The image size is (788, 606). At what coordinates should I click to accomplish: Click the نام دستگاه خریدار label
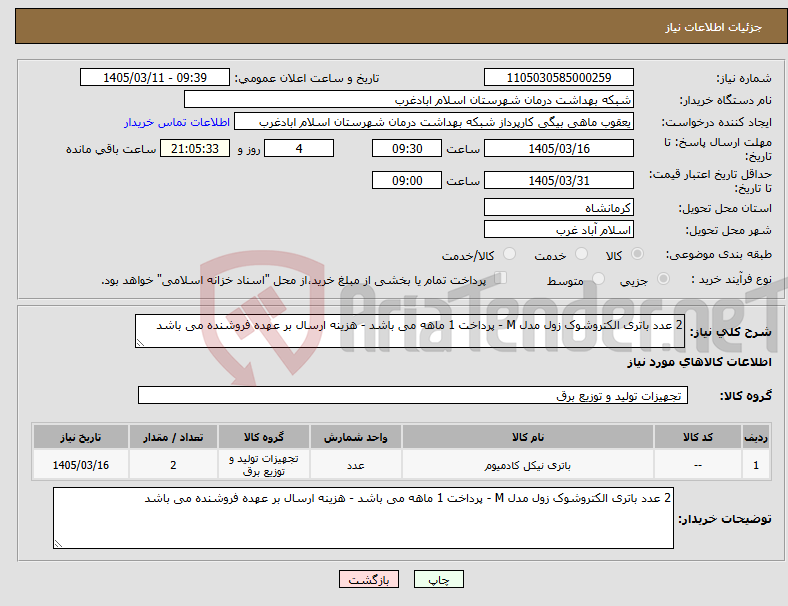[x=726, y=100]
